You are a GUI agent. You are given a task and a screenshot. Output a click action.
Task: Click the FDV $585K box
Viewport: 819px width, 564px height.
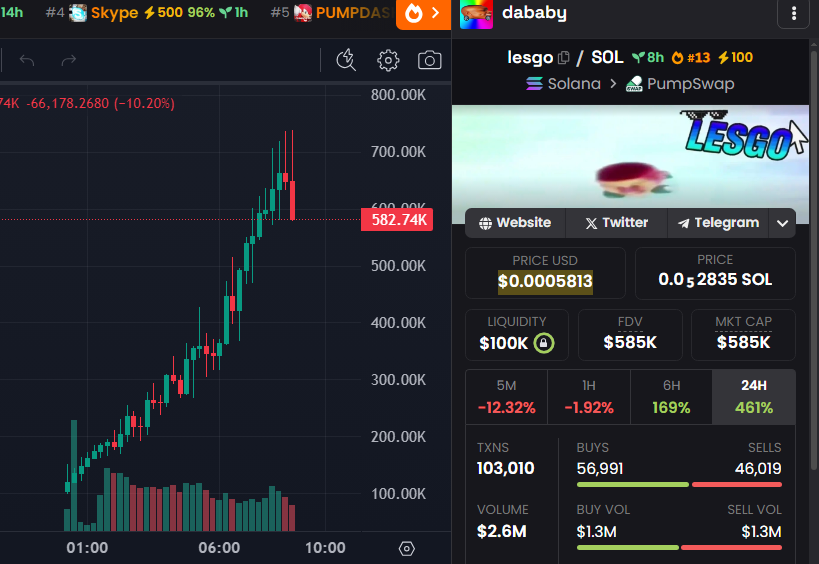pos(630,335)
